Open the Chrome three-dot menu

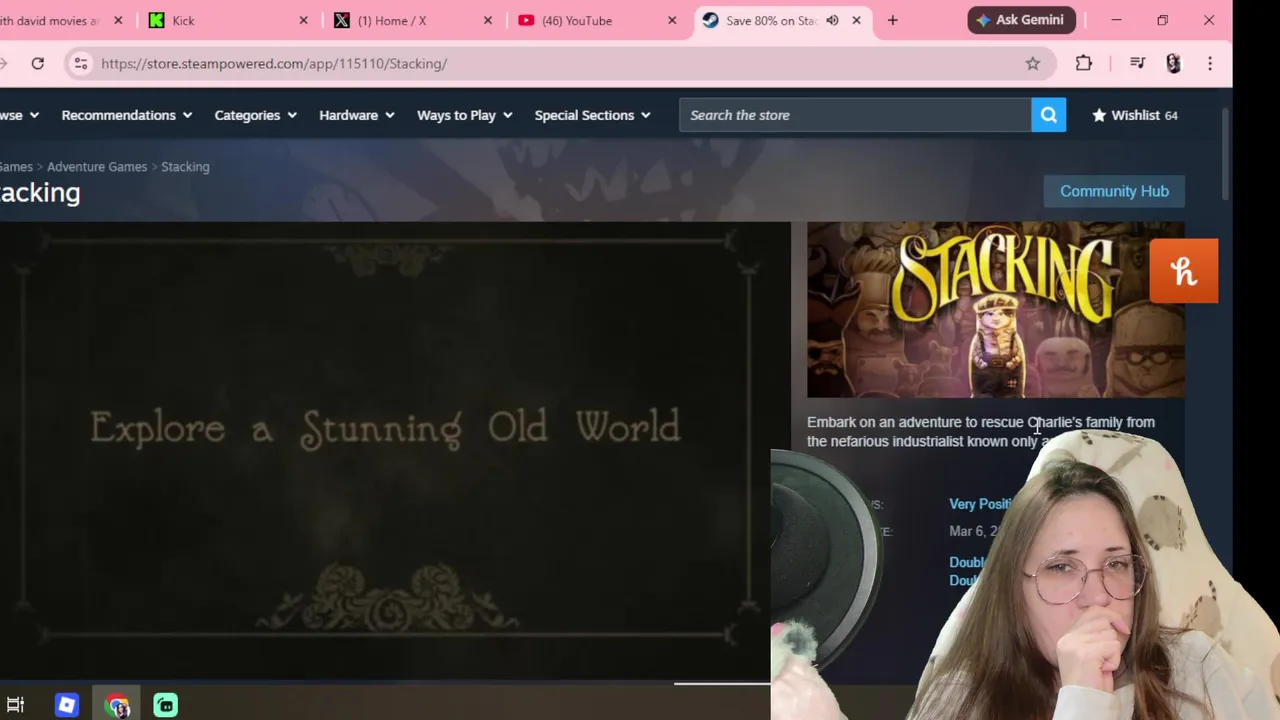click(x=1210, y=63)
